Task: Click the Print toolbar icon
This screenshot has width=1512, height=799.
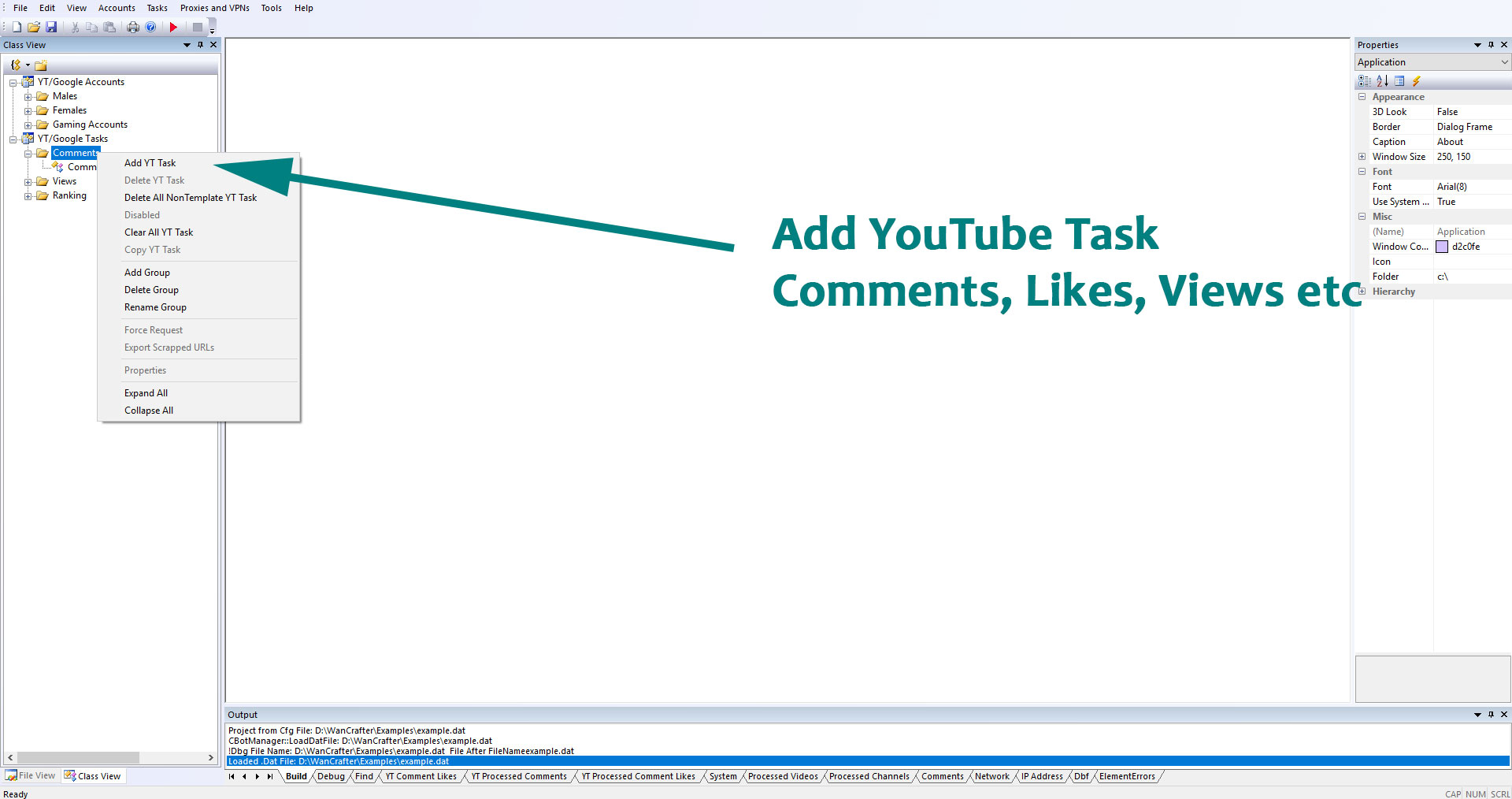Action: tap(133, 27)
